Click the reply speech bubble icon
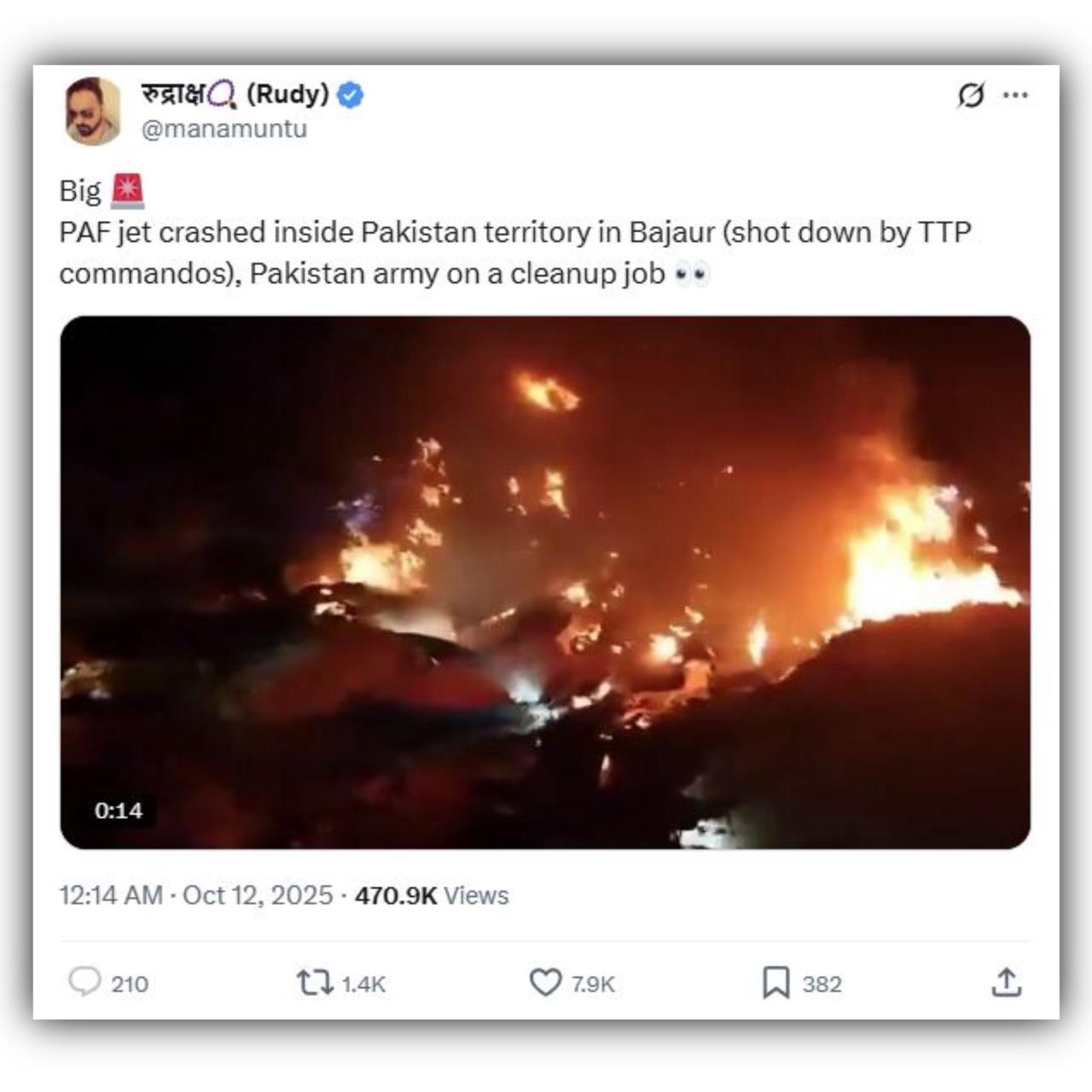Viewport: 1092px width, 1092px height. pos(84,982)
